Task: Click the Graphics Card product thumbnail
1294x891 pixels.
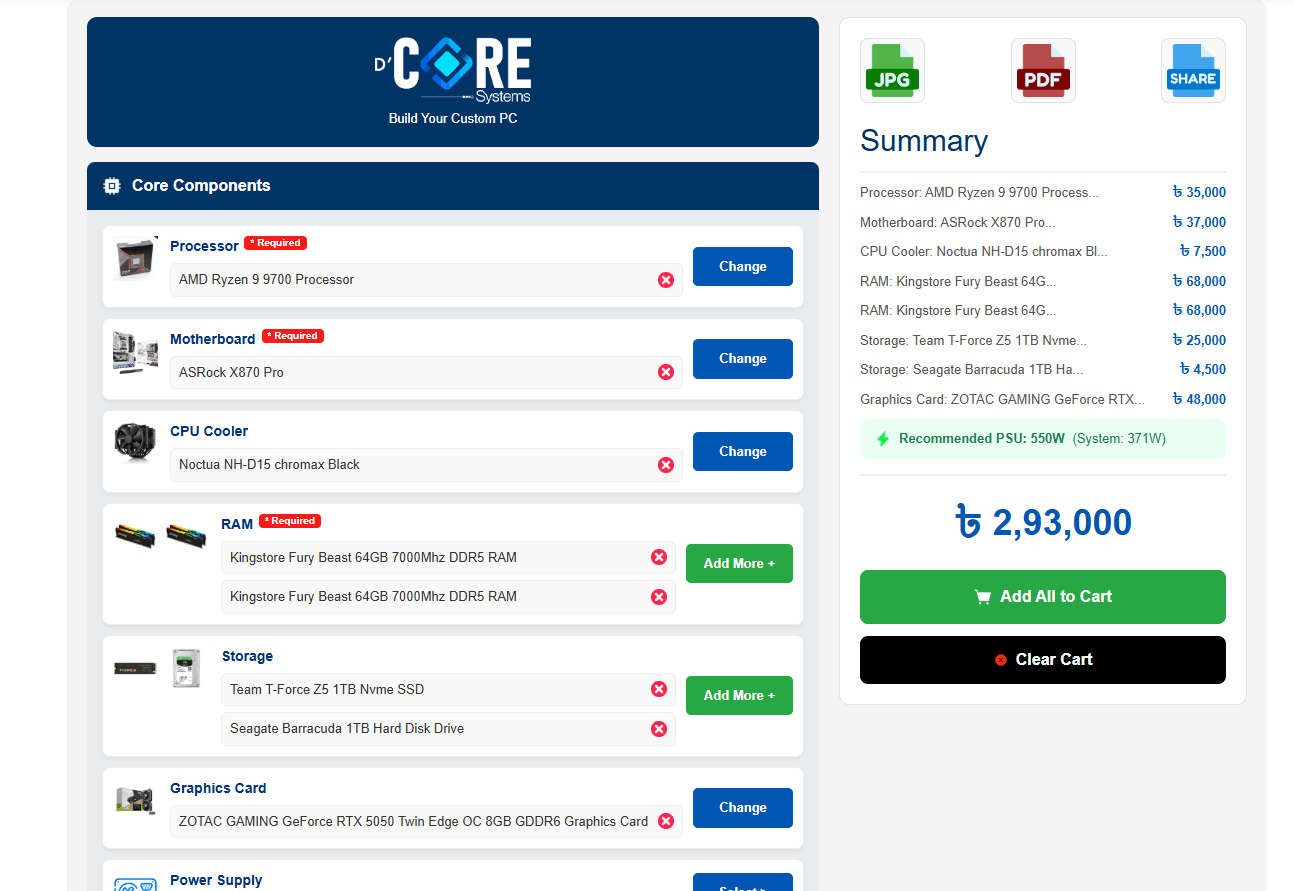Action: (135, 800)
